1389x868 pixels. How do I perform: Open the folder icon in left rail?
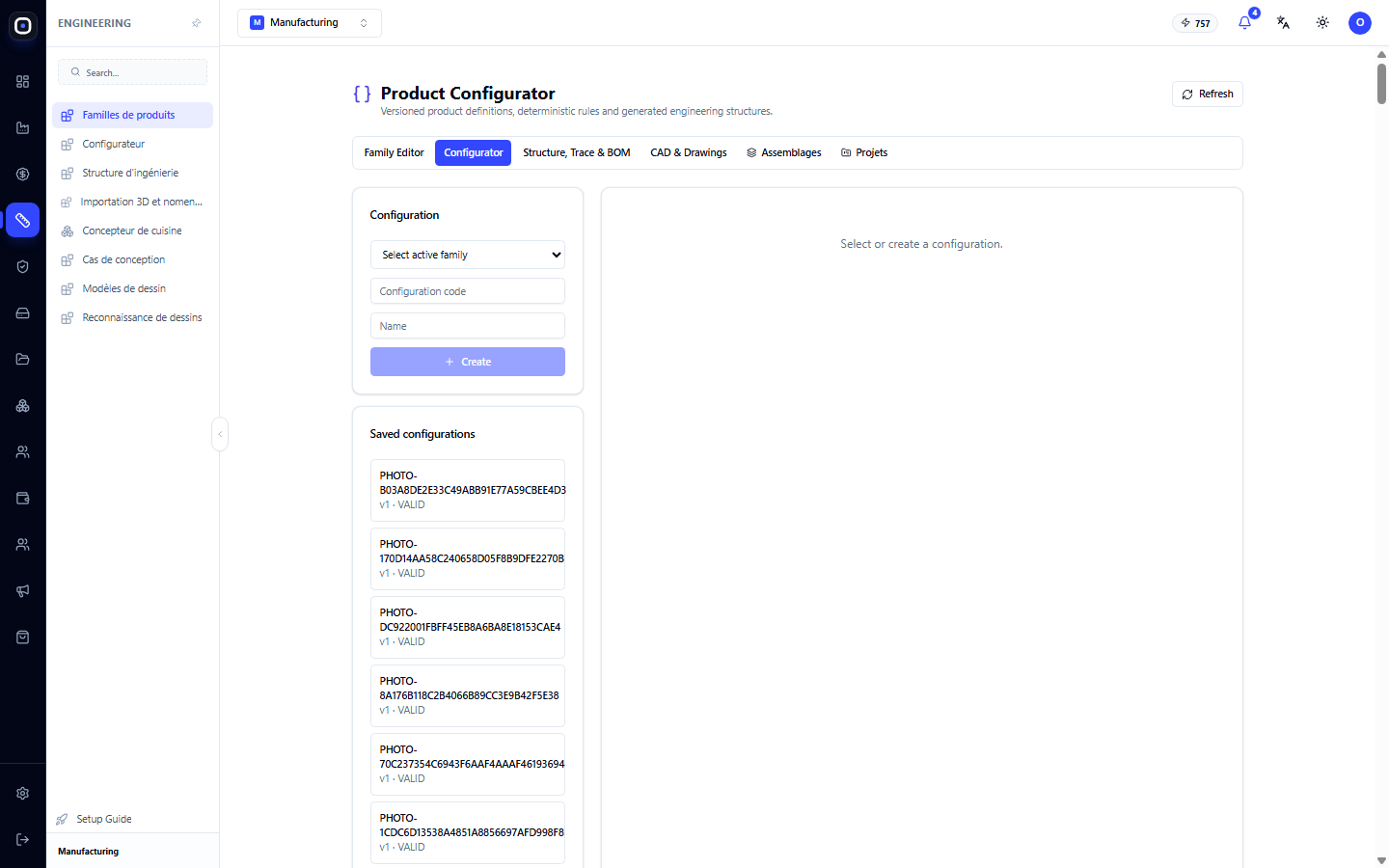pos(23,360)
